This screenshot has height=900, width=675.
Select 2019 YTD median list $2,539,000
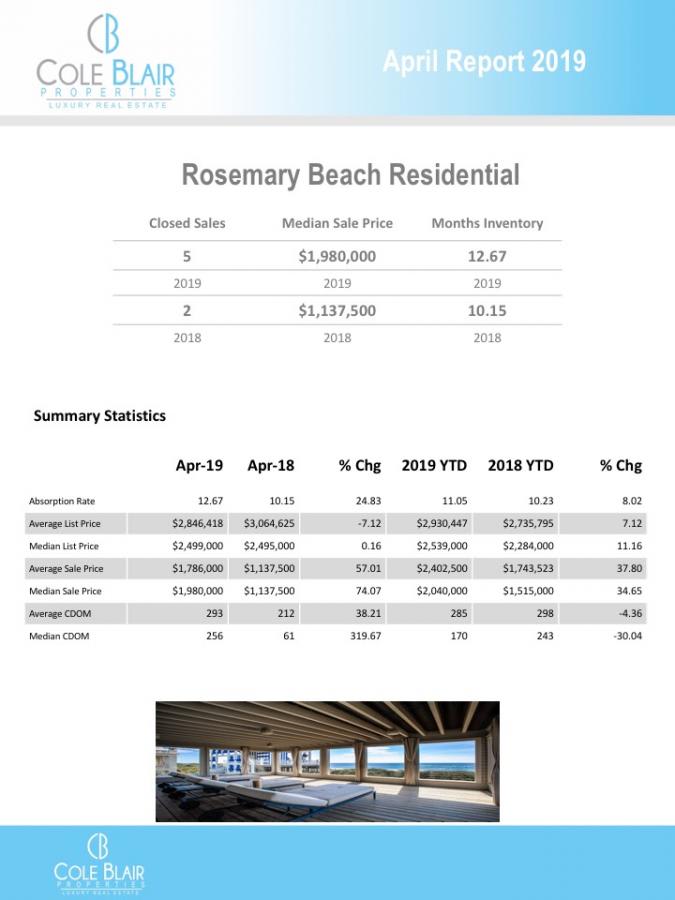pos(442,546)
